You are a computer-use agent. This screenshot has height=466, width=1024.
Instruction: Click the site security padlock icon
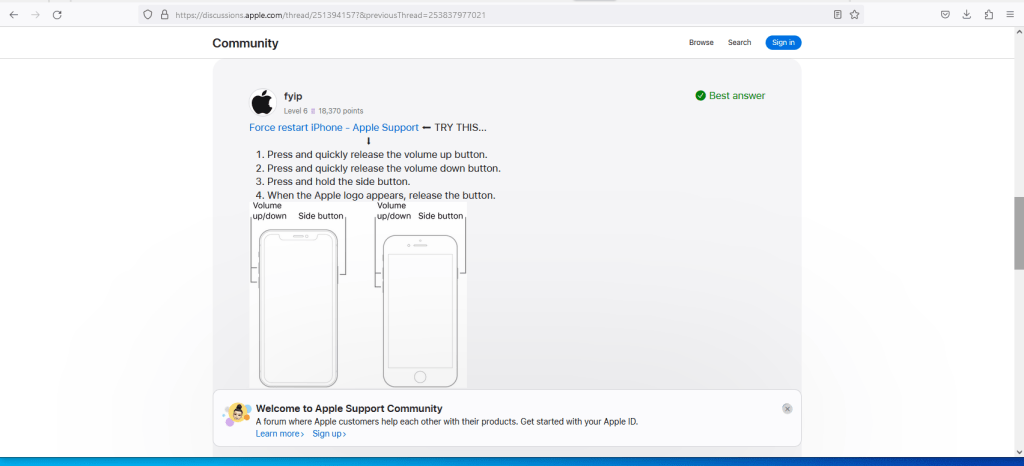pyautogui.click(x=164, y=15)
